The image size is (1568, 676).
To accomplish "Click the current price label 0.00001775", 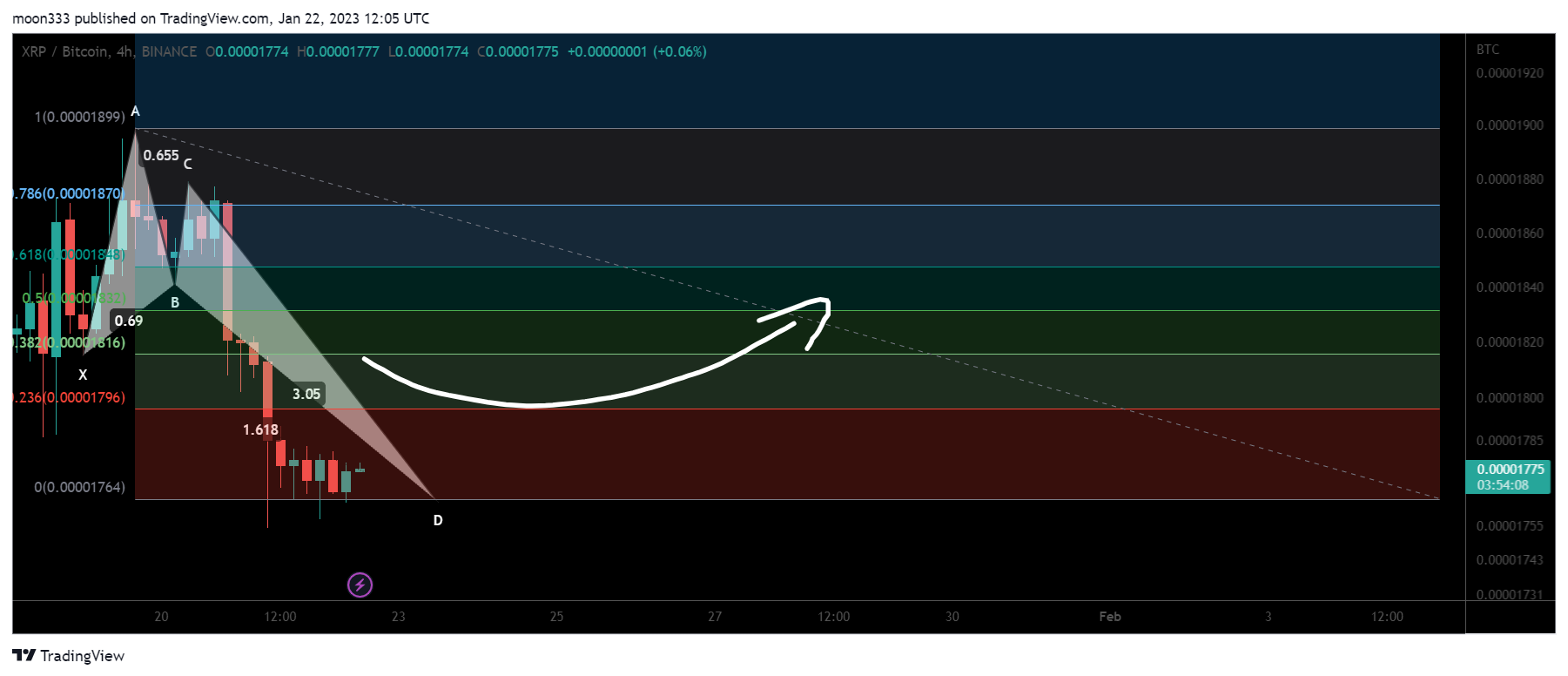I will pyautogui.click(x=1510, y=470).
